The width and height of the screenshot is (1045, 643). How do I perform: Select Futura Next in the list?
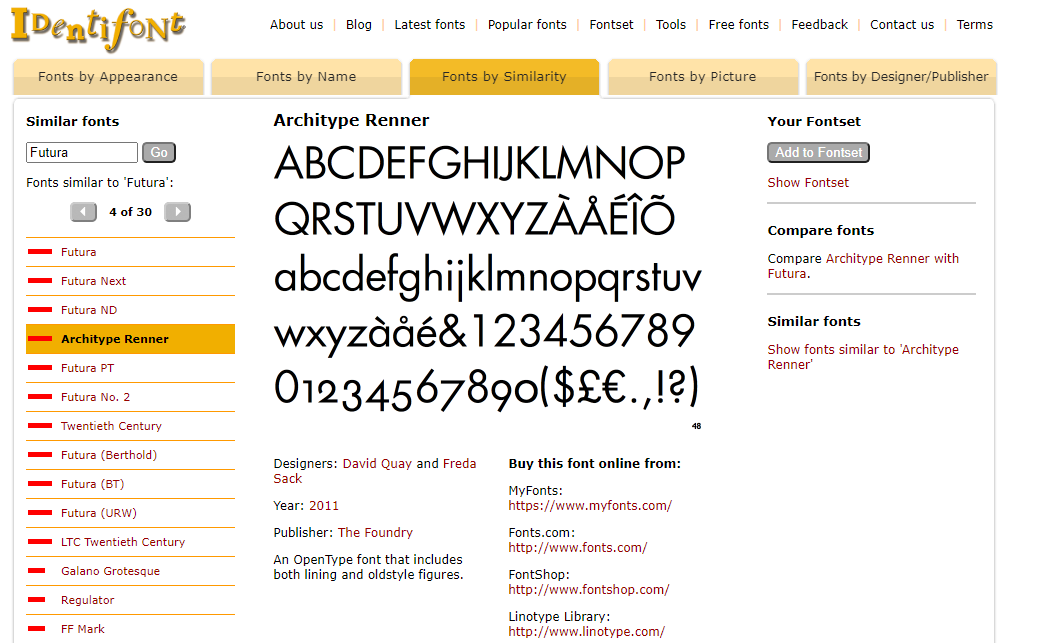click(x=93, y=281)
